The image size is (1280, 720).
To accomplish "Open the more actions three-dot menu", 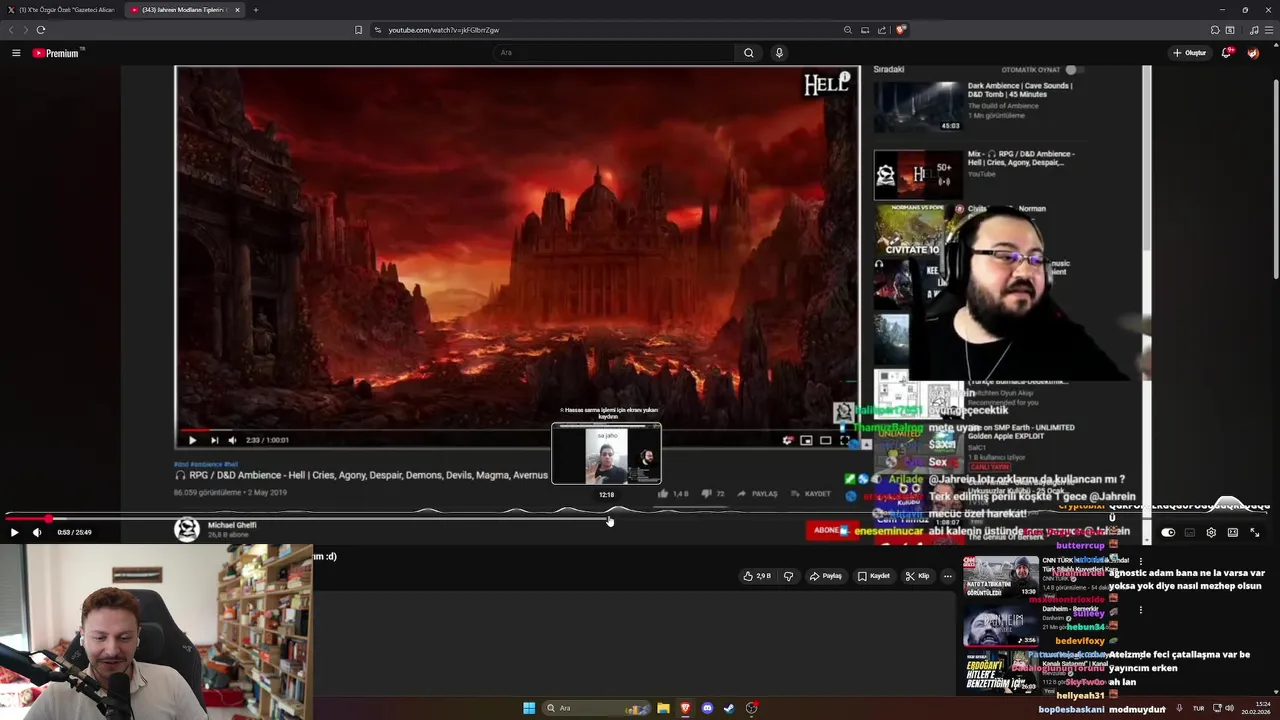I will tap(948, 576).
